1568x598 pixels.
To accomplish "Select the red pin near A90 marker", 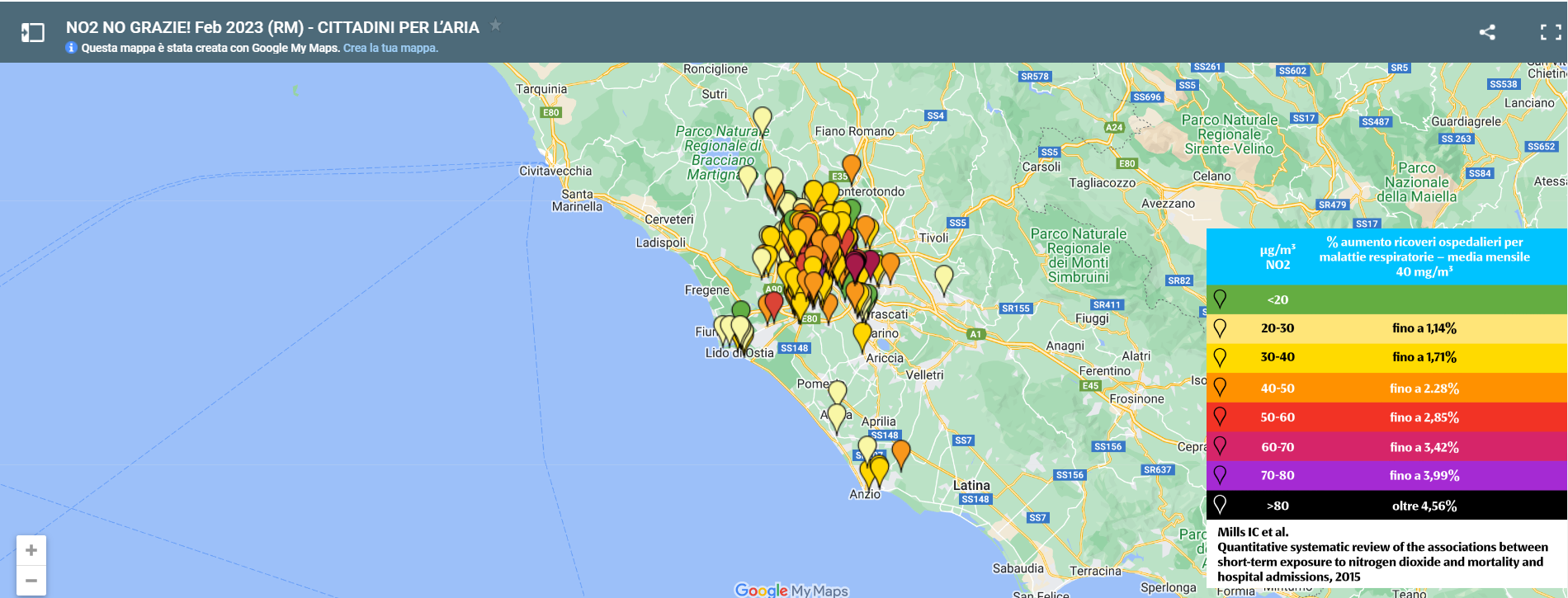I will [x=773, y=306].
